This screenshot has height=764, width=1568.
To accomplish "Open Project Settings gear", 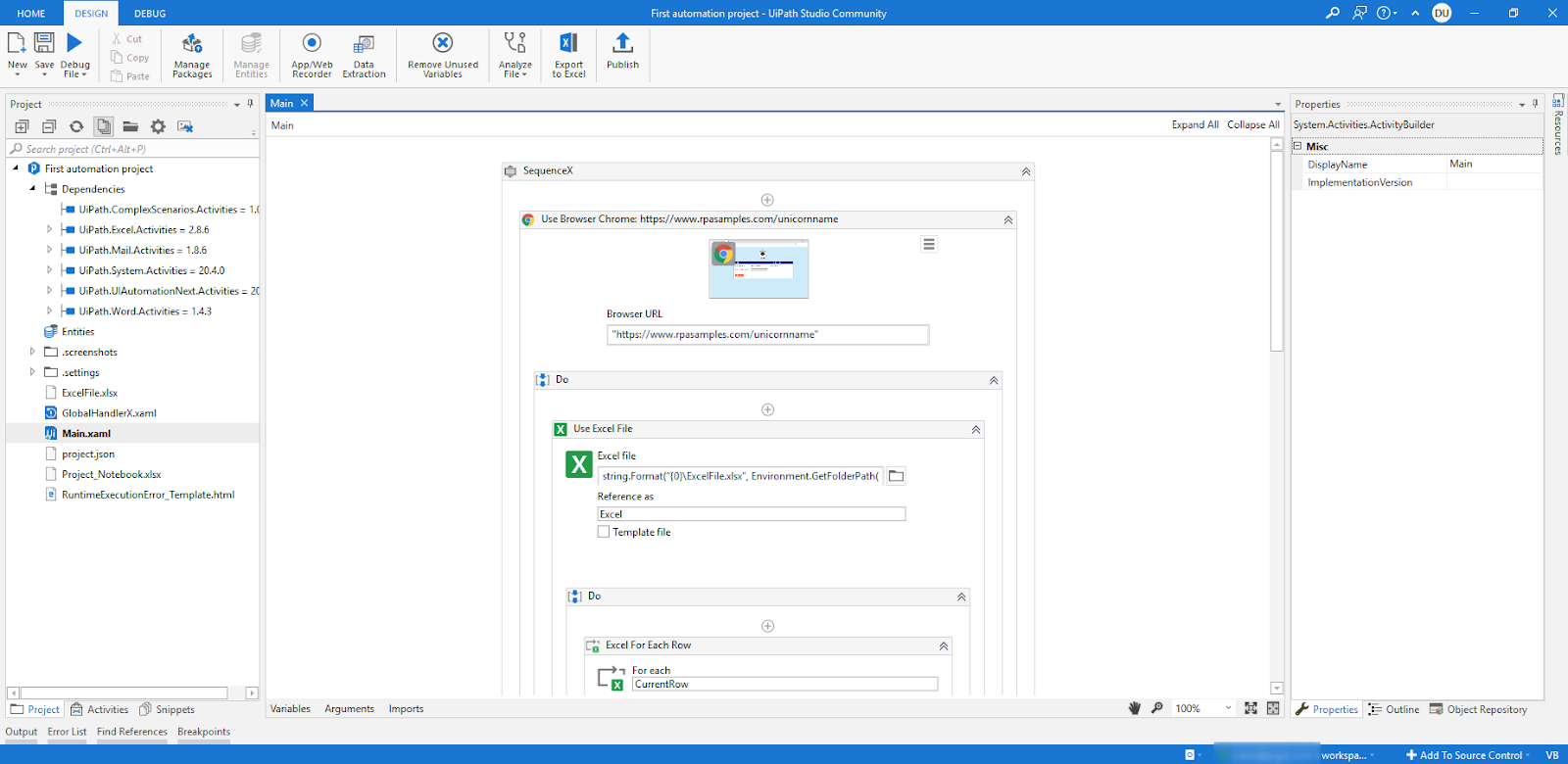I will click(x=158, y=126).
